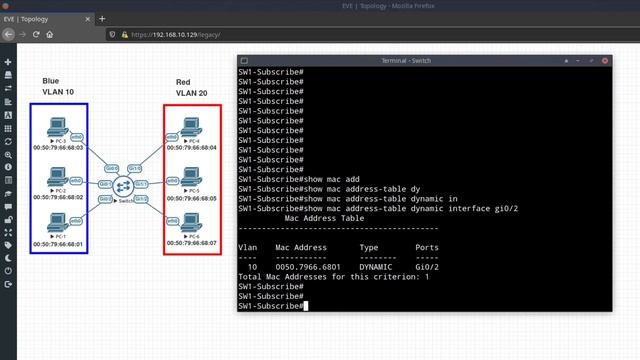Click the magnifier zoom icon in sidebar
This screenshot has height=360, width=640.
coord(8,155)
